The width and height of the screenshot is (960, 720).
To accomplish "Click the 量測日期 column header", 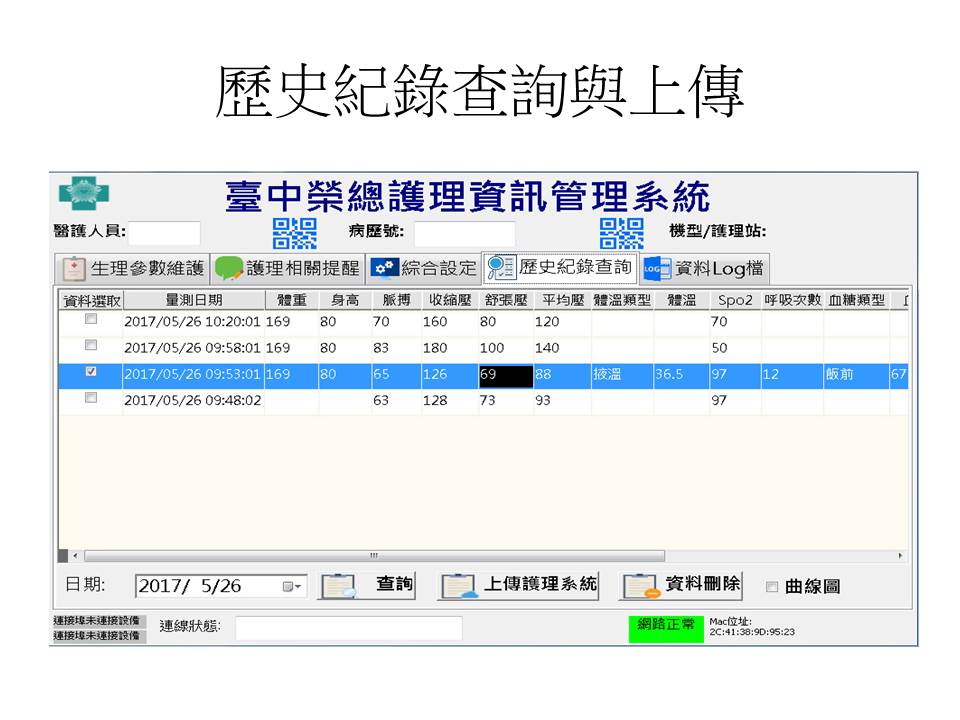I will 194,300.
